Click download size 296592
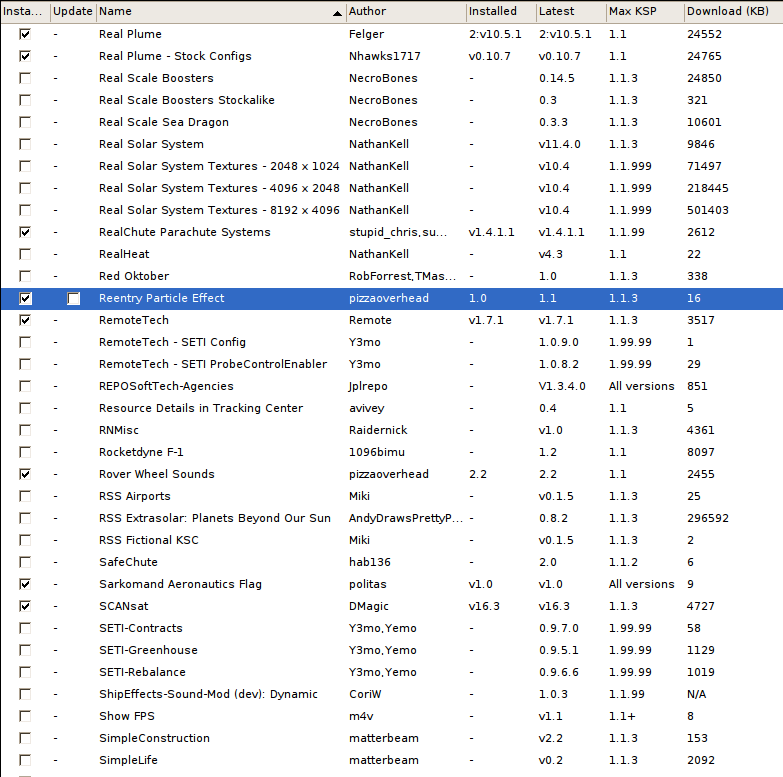The image size is (783, 777). [x=708, y=518]
